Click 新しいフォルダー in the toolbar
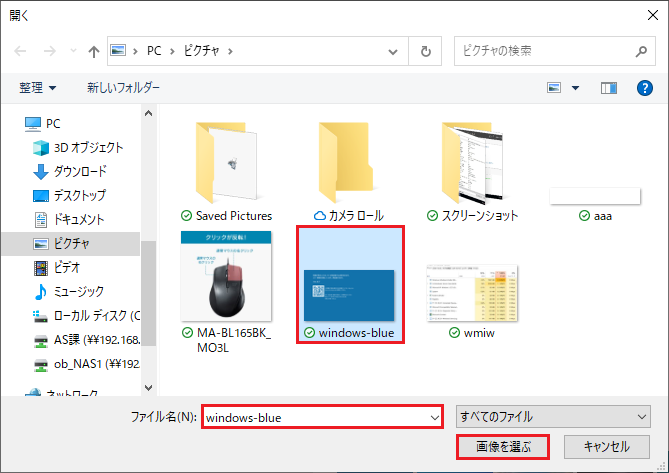Screen dimensions: 669x473 click(123, 89)
